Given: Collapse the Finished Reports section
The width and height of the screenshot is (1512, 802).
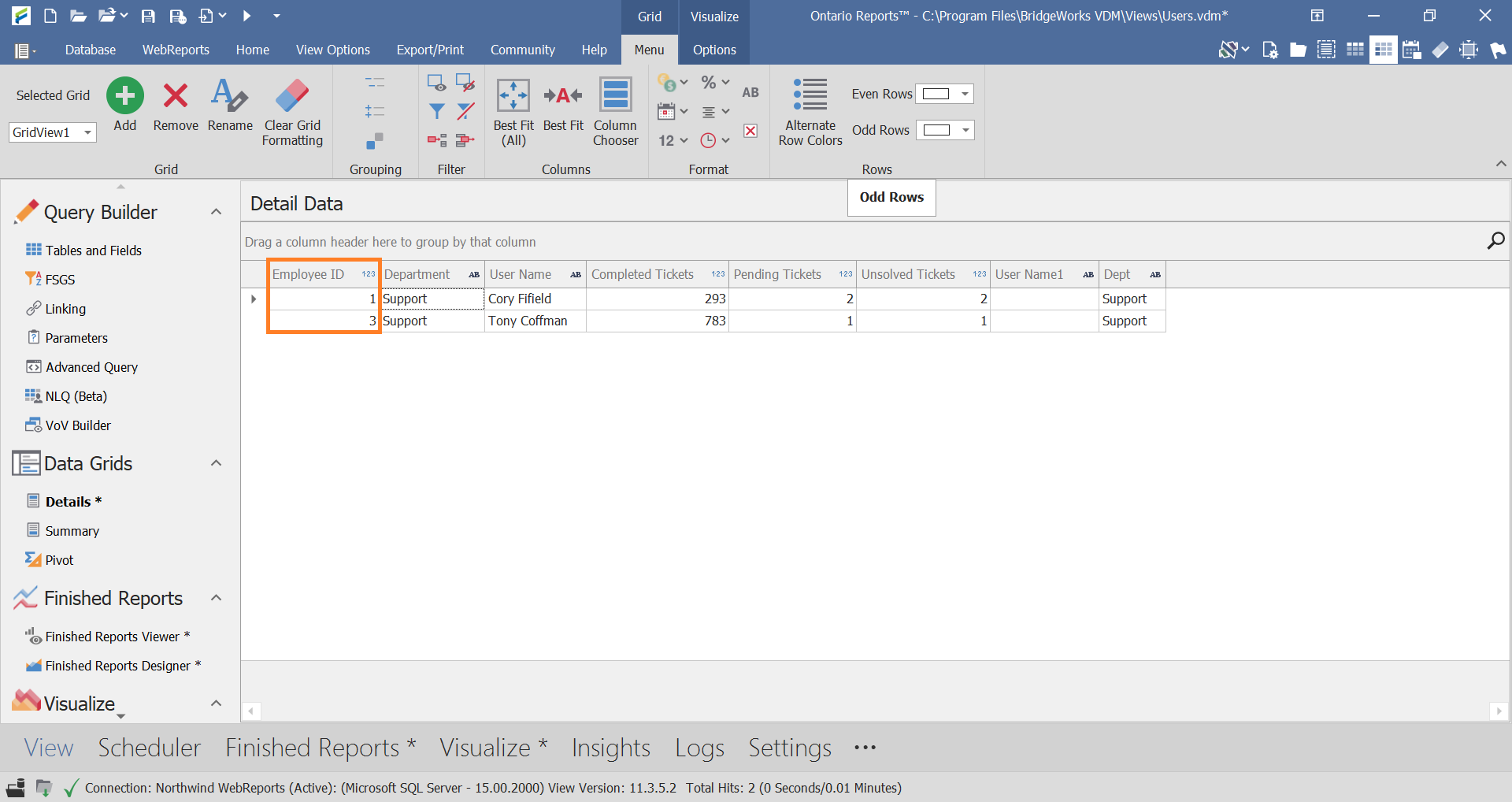Looking at the screenshot, I should pos(216,598).
